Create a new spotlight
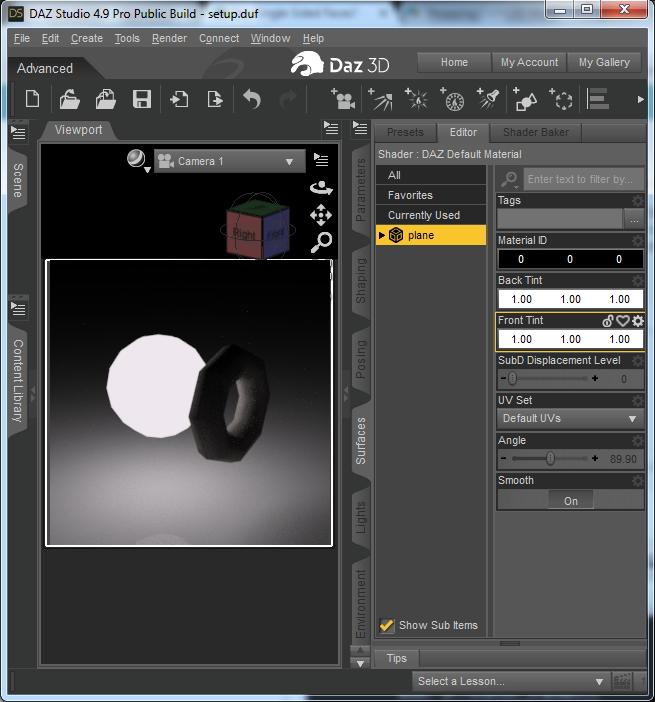 click(x=488, y=98)
